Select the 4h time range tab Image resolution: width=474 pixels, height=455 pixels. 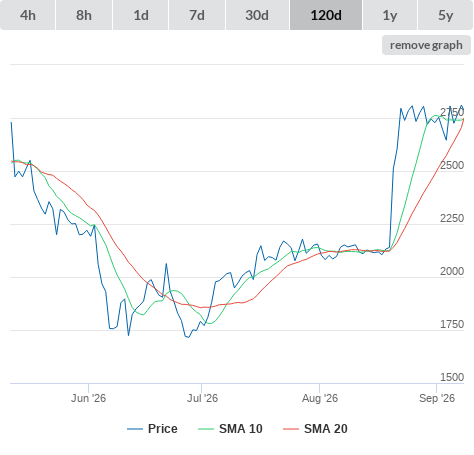28,15
